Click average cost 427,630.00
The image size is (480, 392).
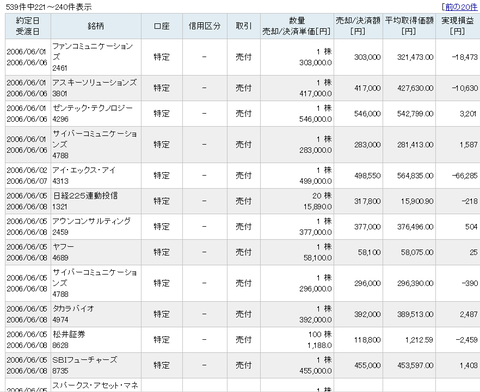click(415, 88)
